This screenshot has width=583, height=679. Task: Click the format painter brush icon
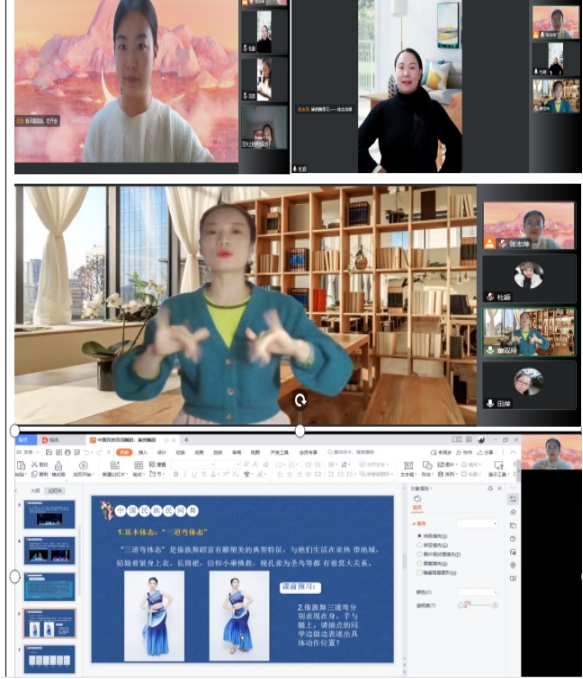point(58,466)
